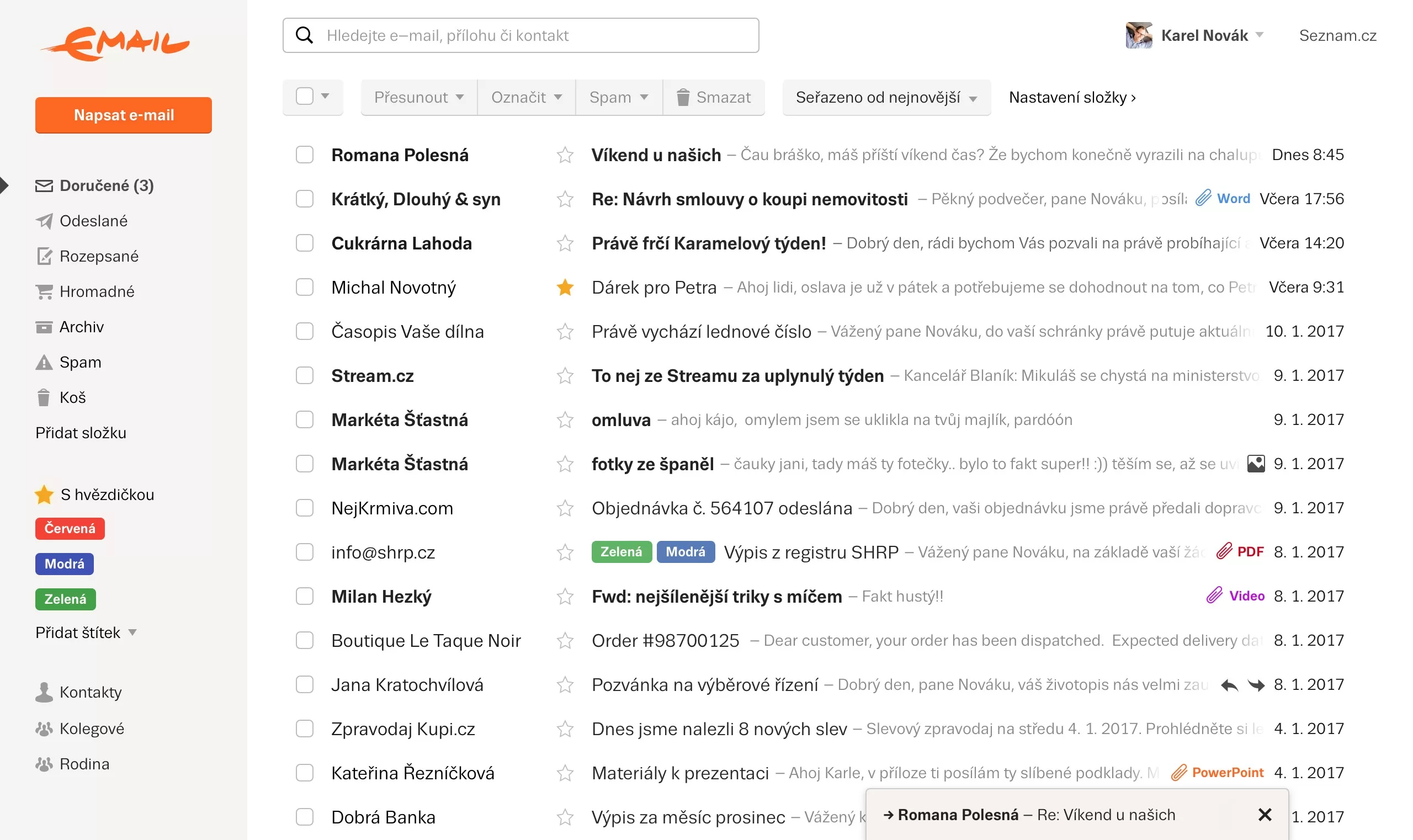Unstar the Michal Novotný email

click(565, 288)
